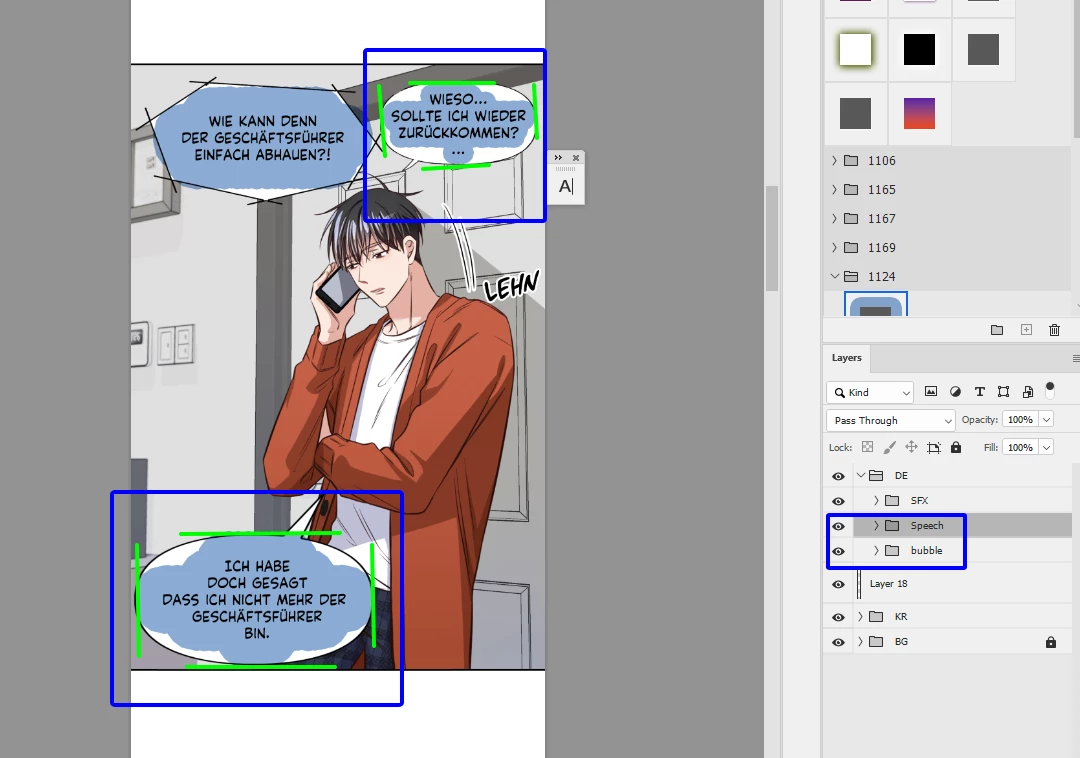Expand the KR layer group
The height and width of the screenshot is (758, 1080).
pos(860,616)
